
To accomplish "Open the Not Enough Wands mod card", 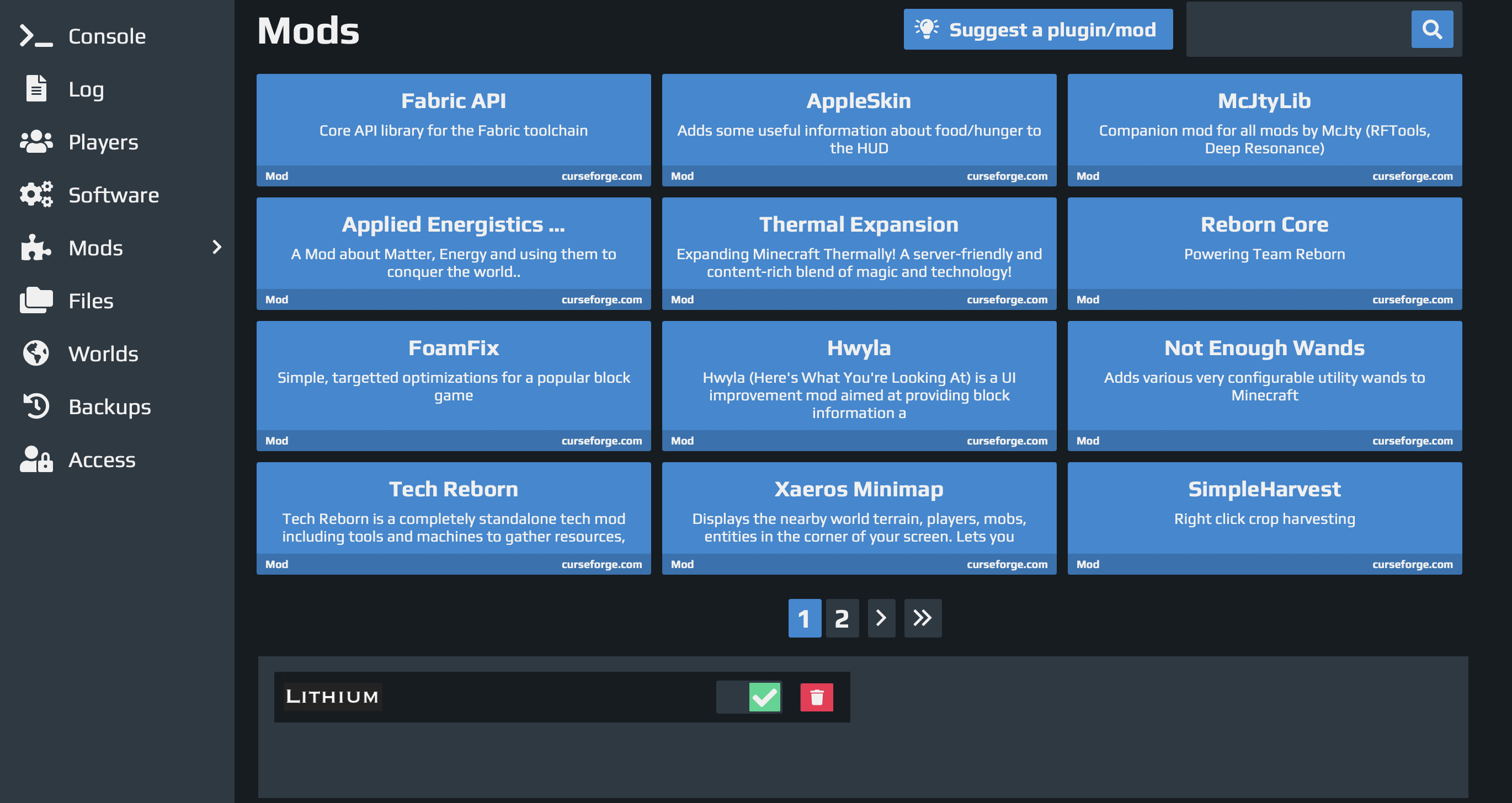I will tap(1265, 386).
